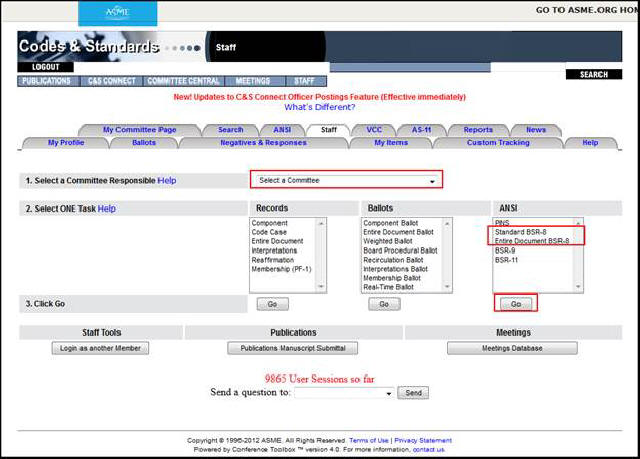The height and width of the screenshot is (459, 640).
Task: Click ANSI list scrollbar down arrow
Action: (x=578, y=287)
